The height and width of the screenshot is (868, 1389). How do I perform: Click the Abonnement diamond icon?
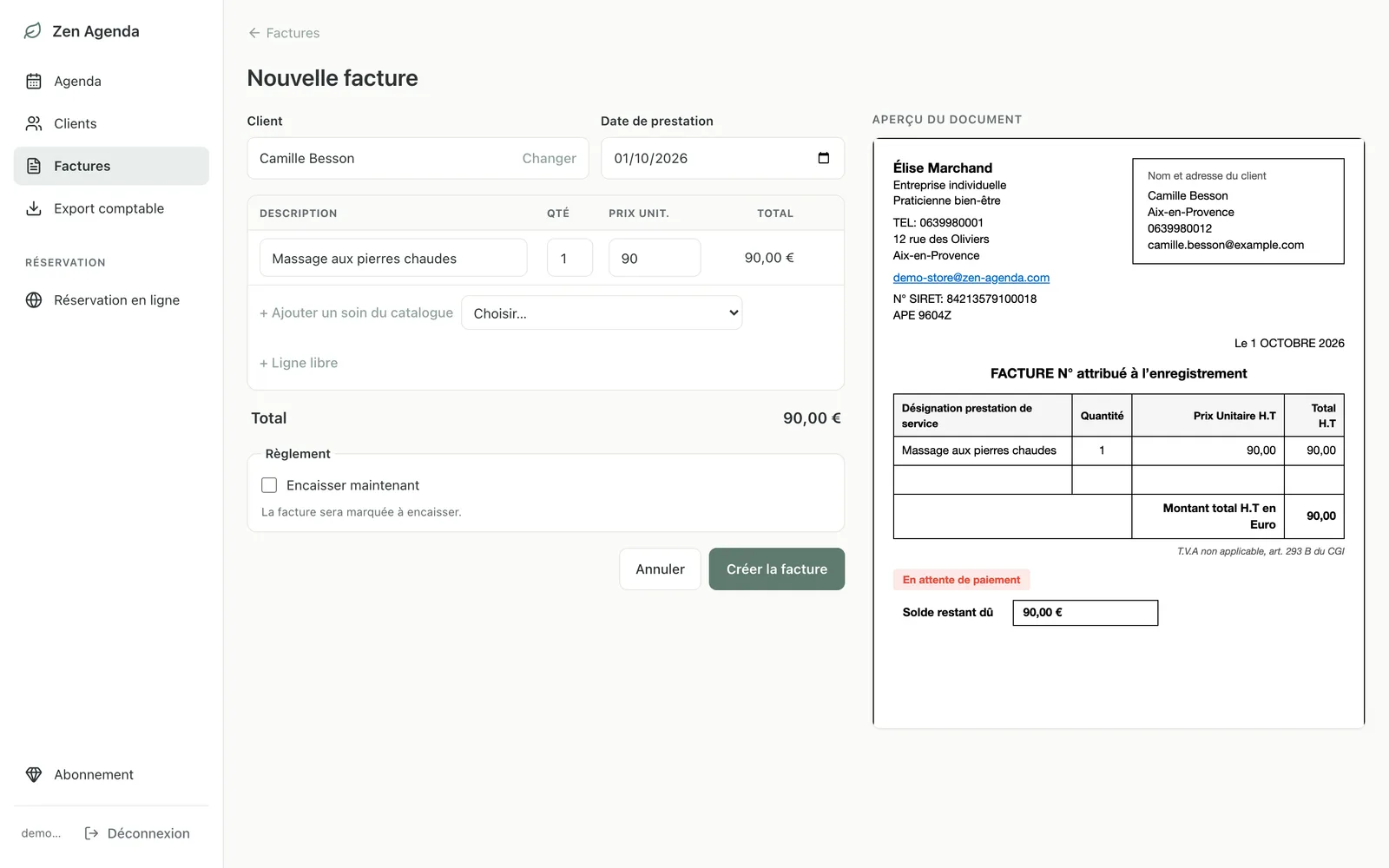34,774
